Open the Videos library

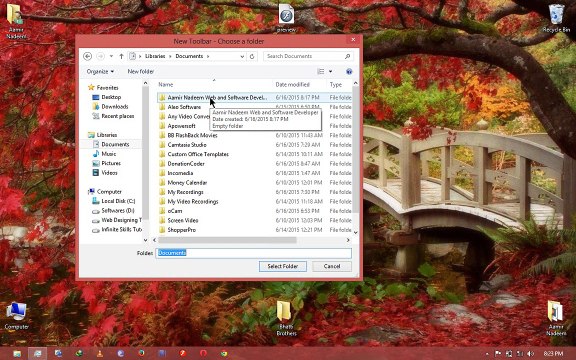tap(109, 173)
